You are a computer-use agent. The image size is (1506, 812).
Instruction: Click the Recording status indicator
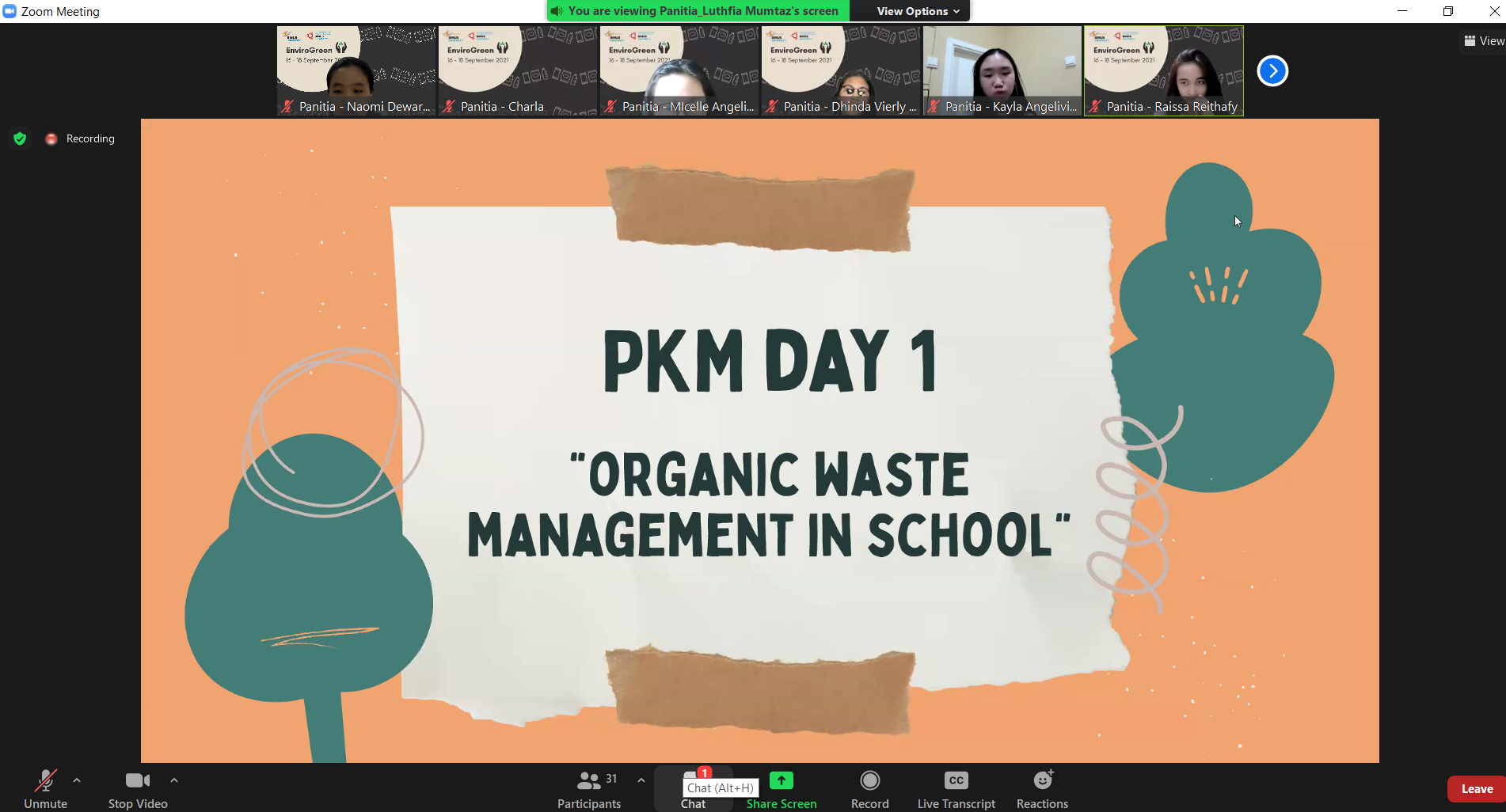point(79,138)
